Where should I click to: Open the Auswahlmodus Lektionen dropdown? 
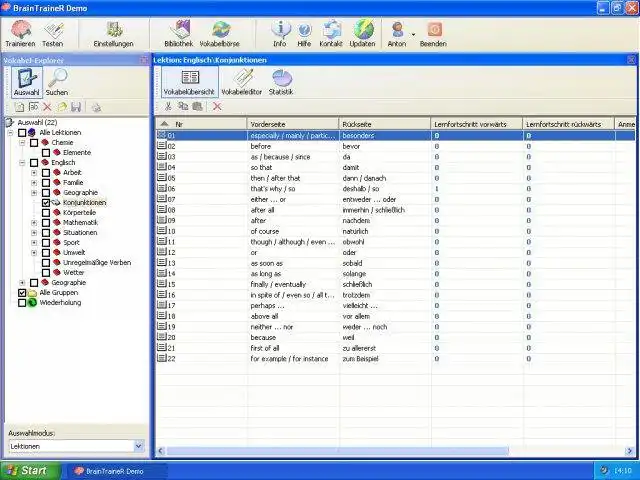[x=138, y=446]
